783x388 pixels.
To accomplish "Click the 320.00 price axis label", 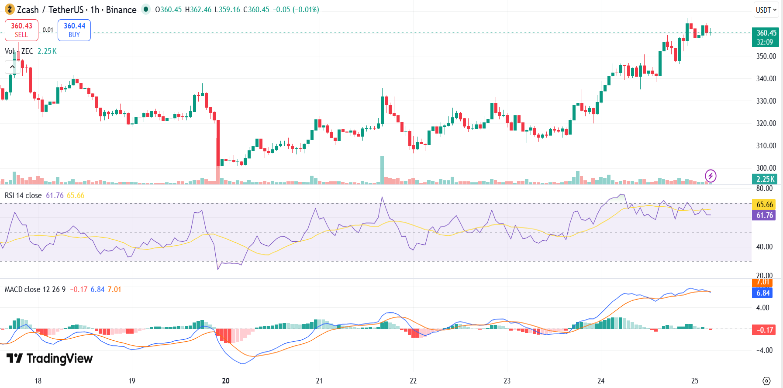I will [x=766, y=123].
